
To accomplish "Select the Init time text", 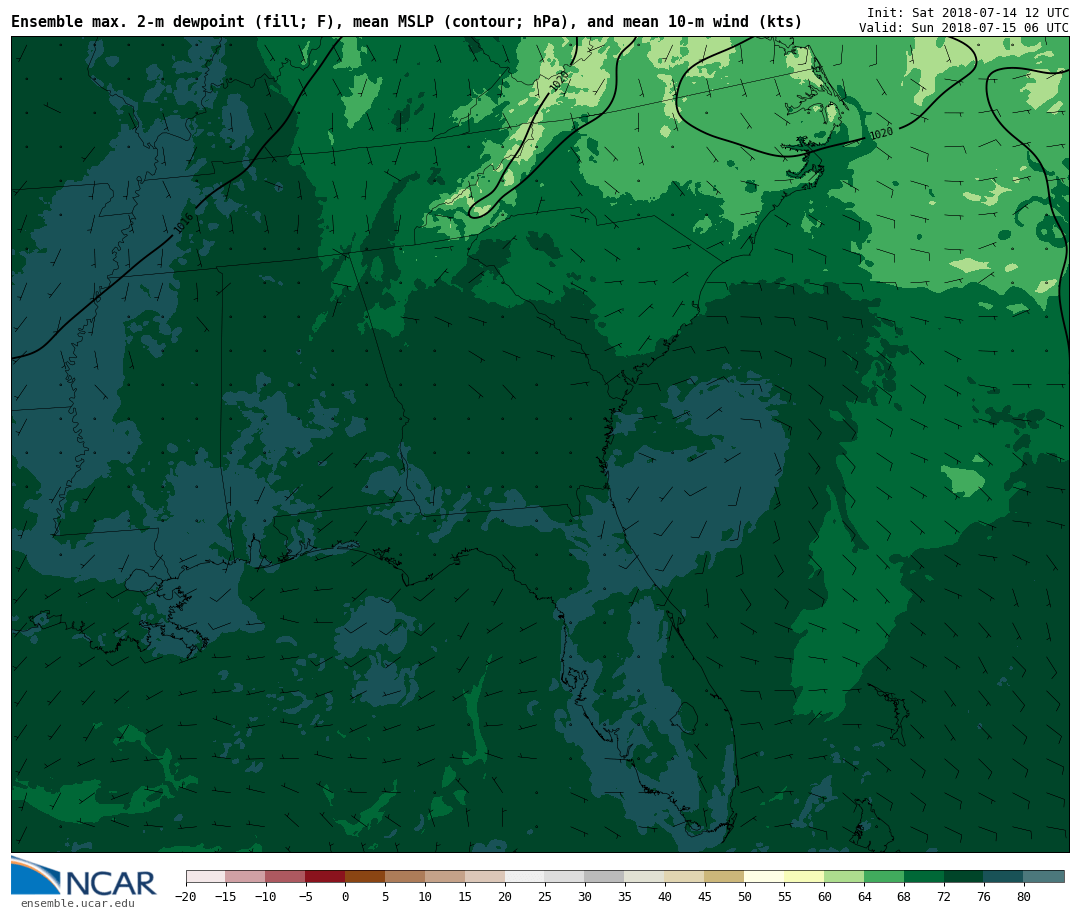I will [x=967, y=12].
